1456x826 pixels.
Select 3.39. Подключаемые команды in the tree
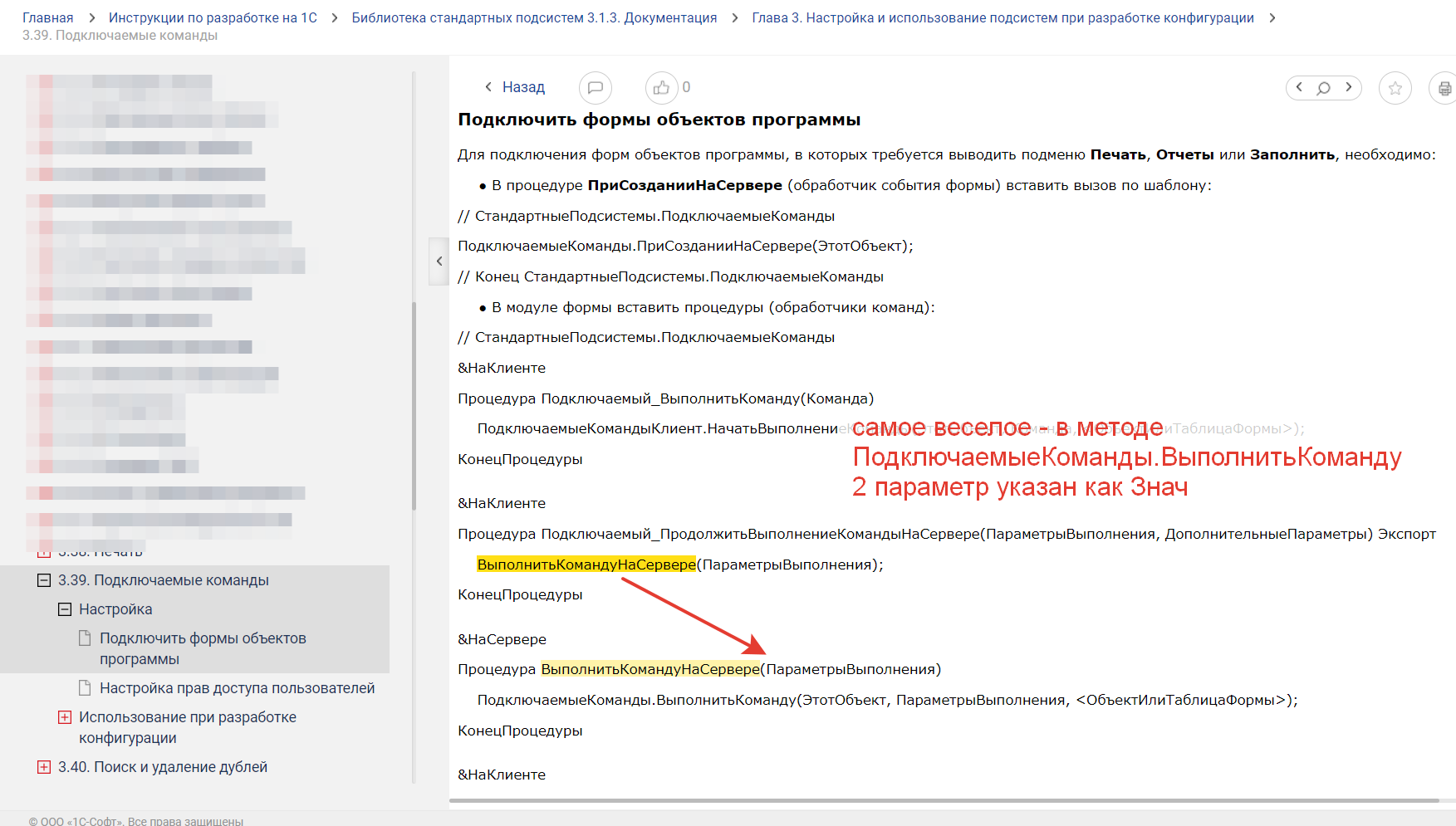coord(164,580)
